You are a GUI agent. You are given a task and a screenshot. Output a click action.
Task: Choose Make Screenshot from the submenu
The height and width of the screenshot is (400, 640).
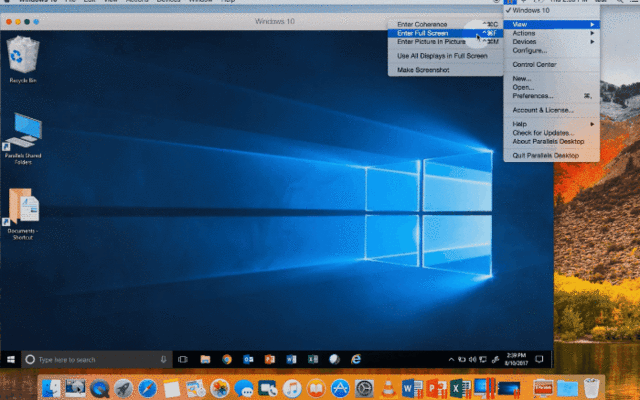point(445,70)
